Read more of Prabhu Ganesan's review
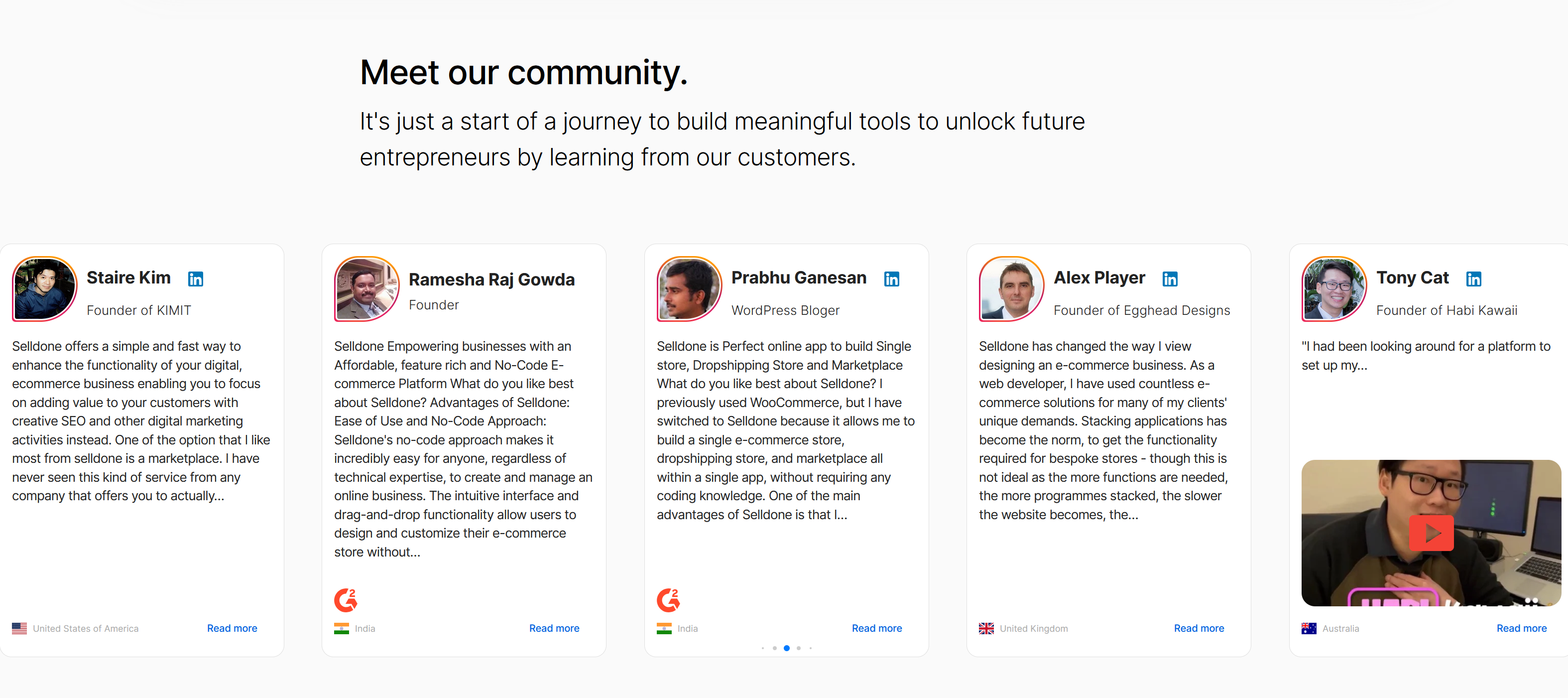1568x698 pixels. point(876,629)
